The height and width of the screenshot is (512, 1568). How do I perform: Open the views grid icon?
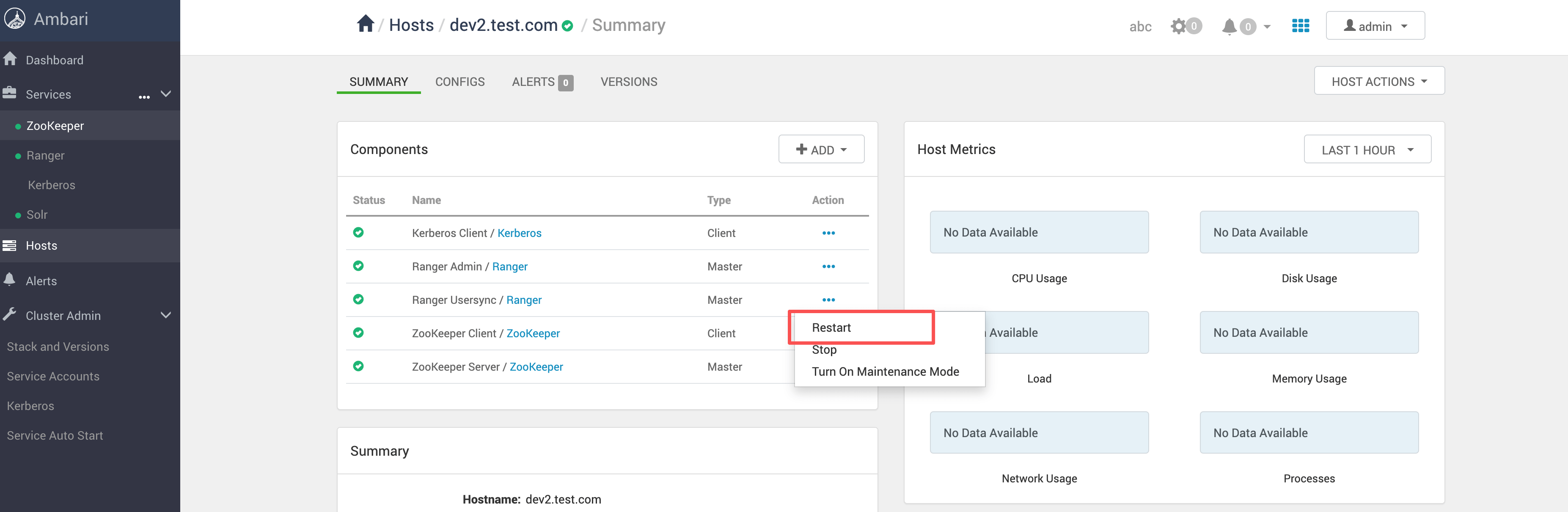point(1300,25)
